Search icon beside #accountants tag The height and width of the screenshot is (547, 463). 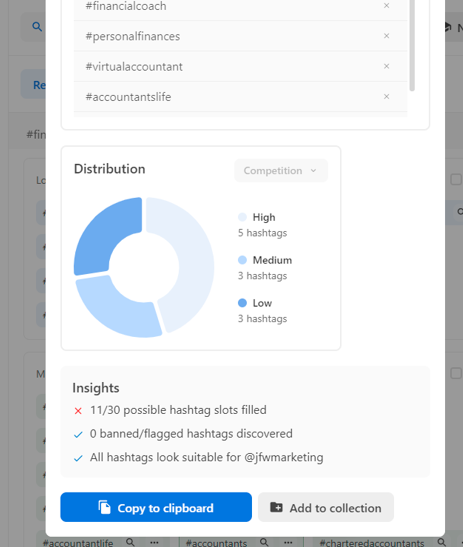(264, 542)
